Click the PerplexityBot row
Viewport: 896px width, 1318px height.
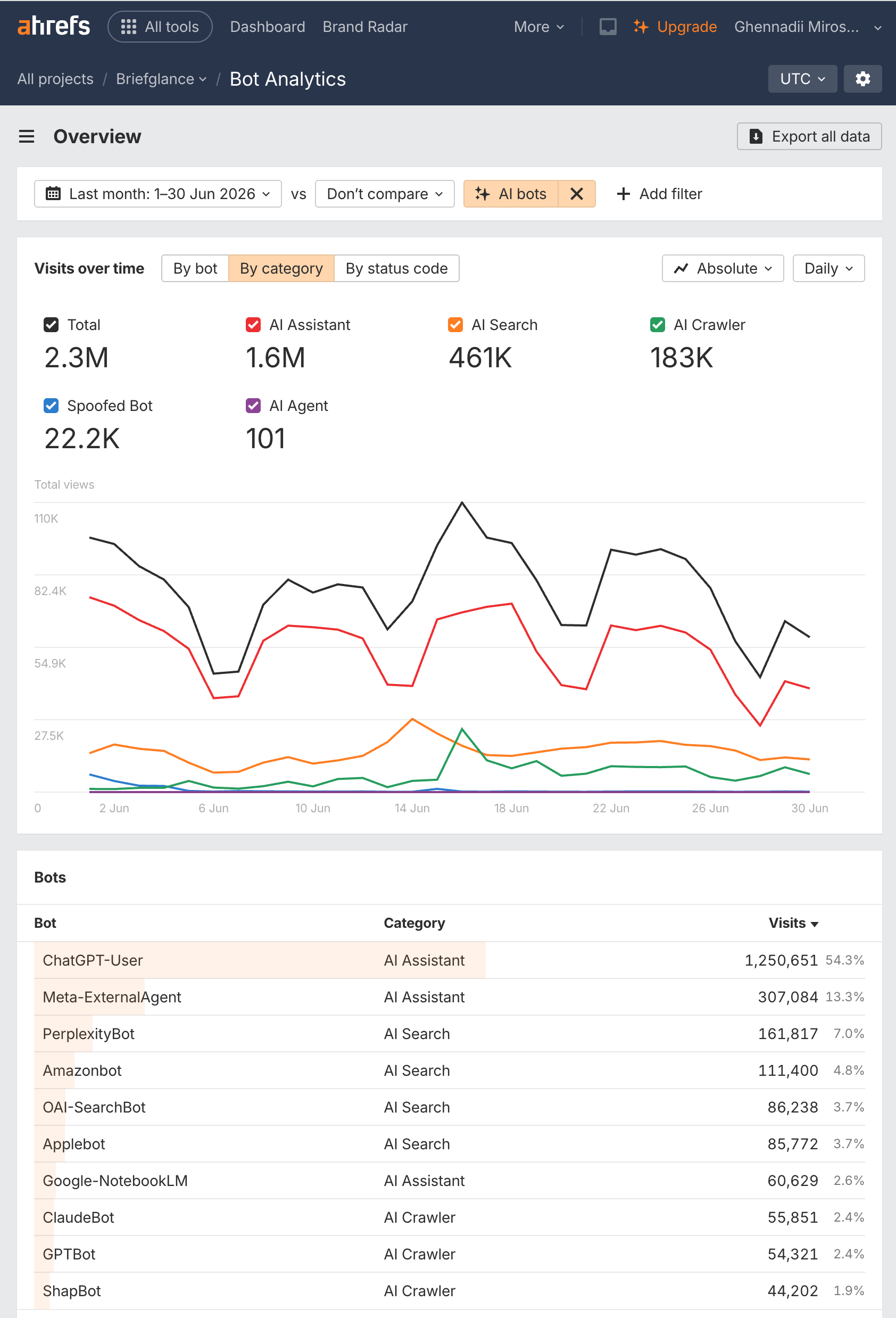(x=450, y=1034)
